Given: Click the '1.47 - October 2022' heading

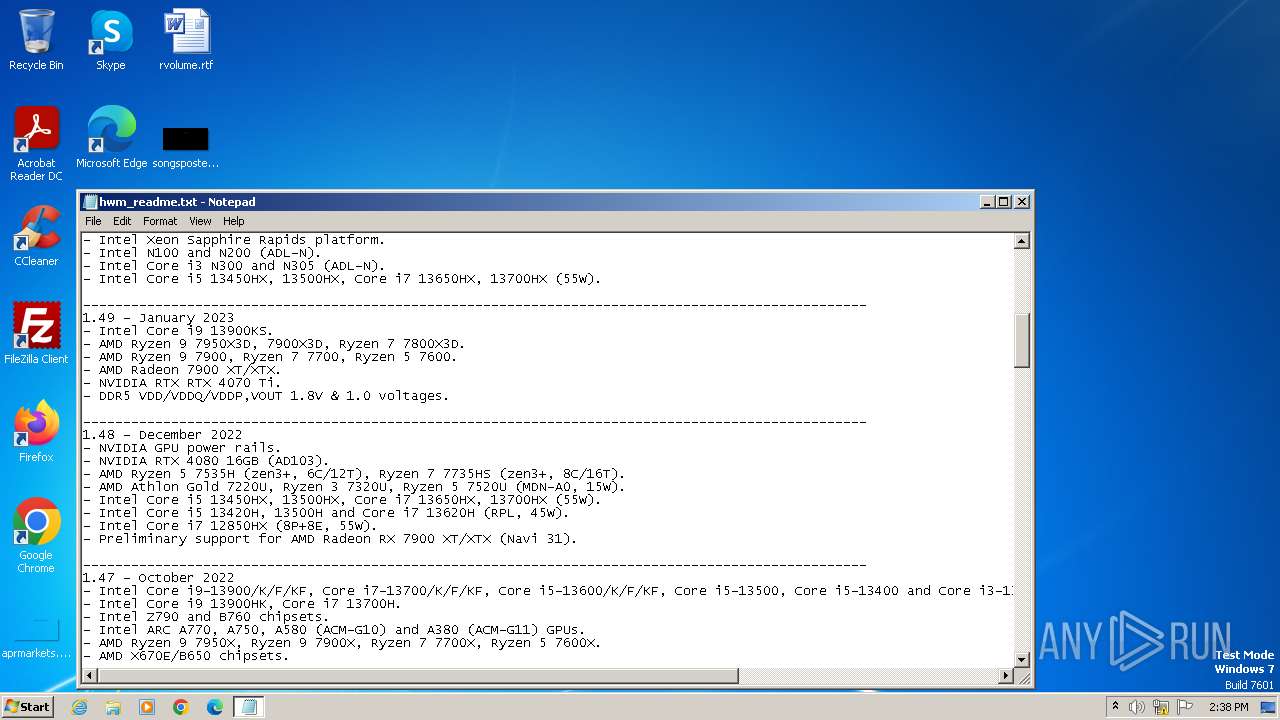Looking at the screenshot, I should click(x=158, y=578).
